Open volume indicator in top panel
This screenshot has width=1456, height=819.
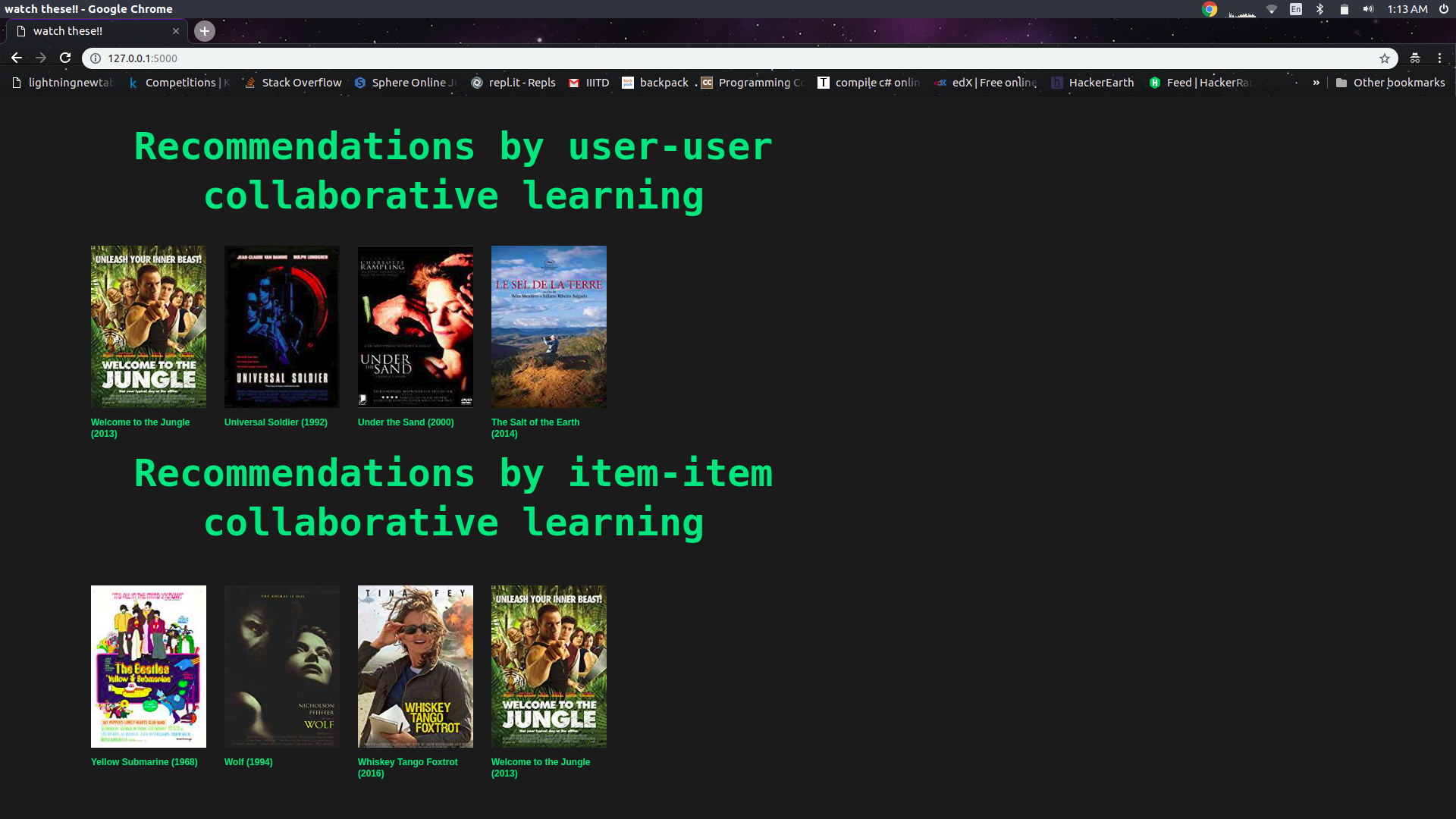point(1368,9)
